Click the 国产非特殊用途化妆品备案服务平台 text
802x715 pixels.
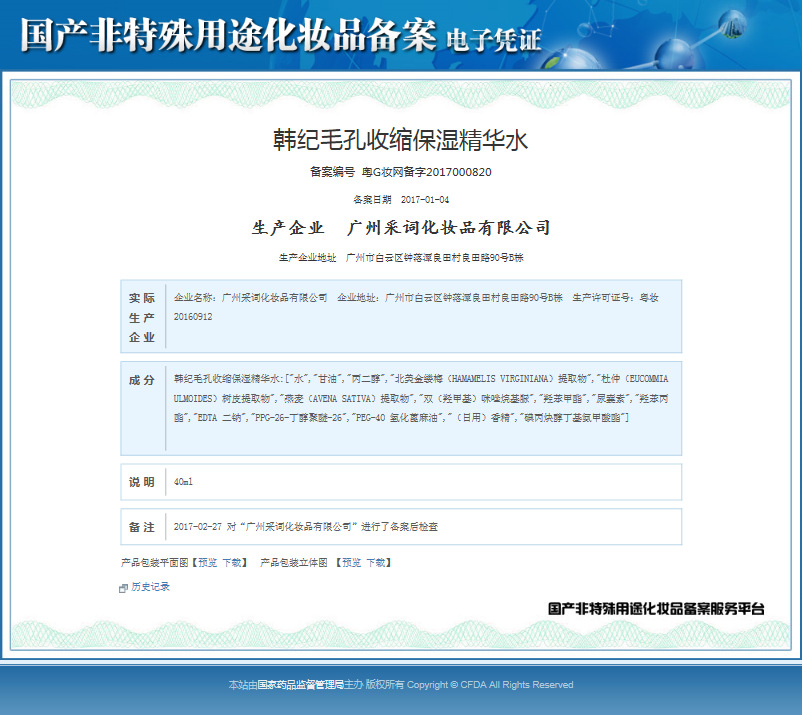656,608
